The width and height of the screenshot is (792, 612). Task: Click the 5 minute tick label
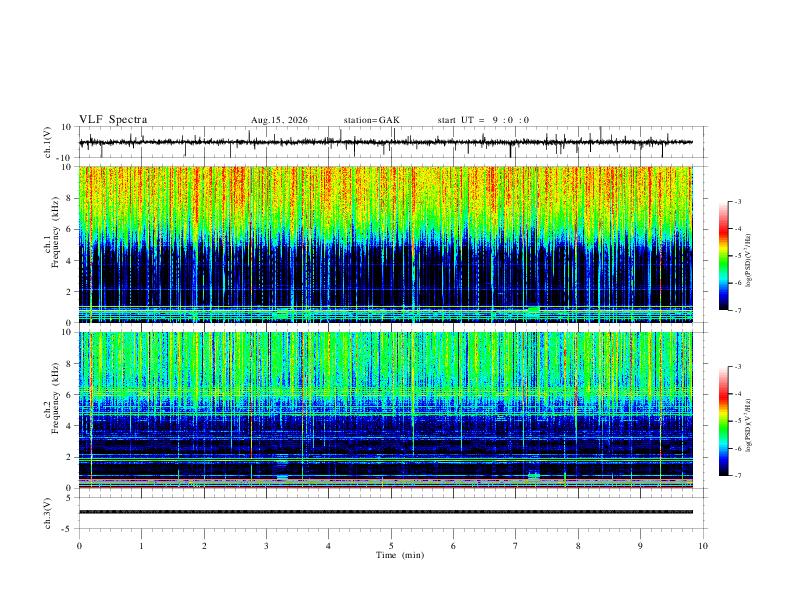pos(391,546)
